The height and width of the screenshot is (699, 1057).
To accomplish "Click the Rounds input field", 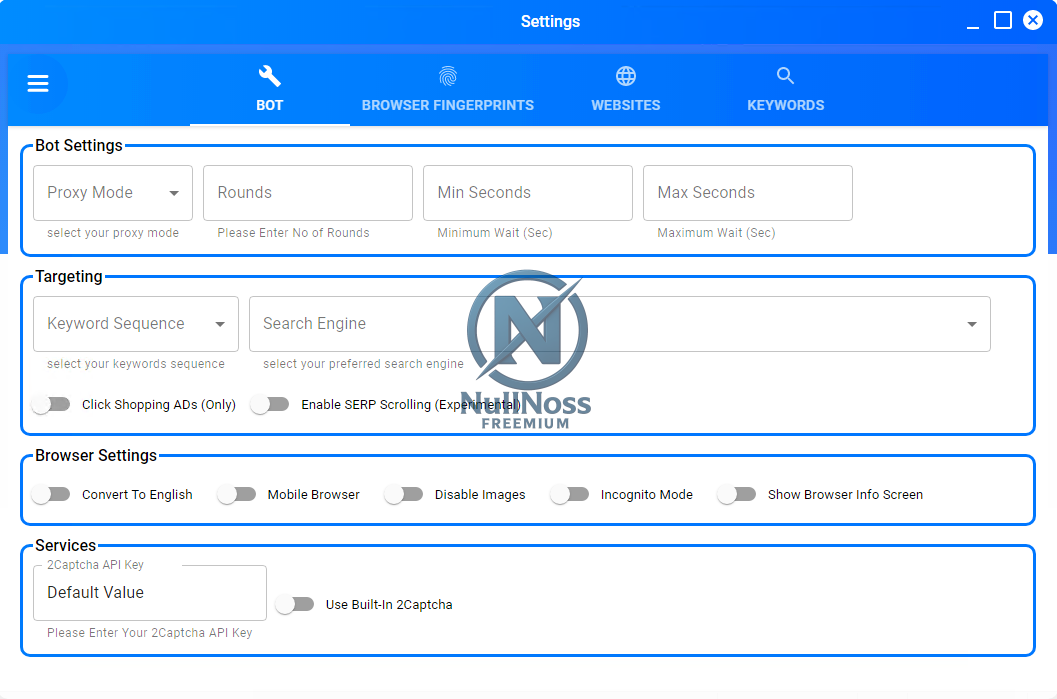I will pos(308,193).
